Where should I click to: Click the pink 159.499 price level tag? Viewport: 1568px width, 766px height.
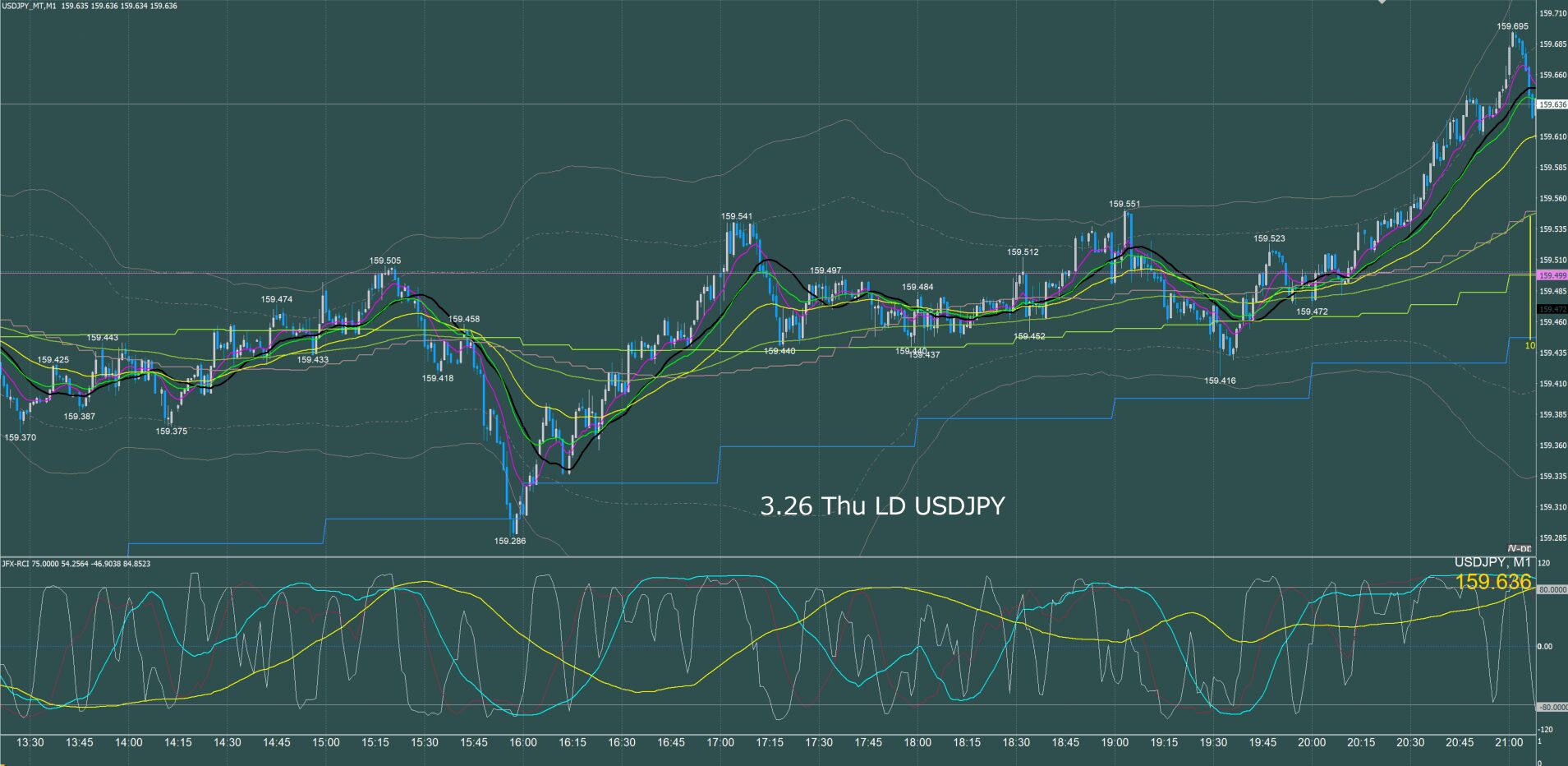(1552, 276)
